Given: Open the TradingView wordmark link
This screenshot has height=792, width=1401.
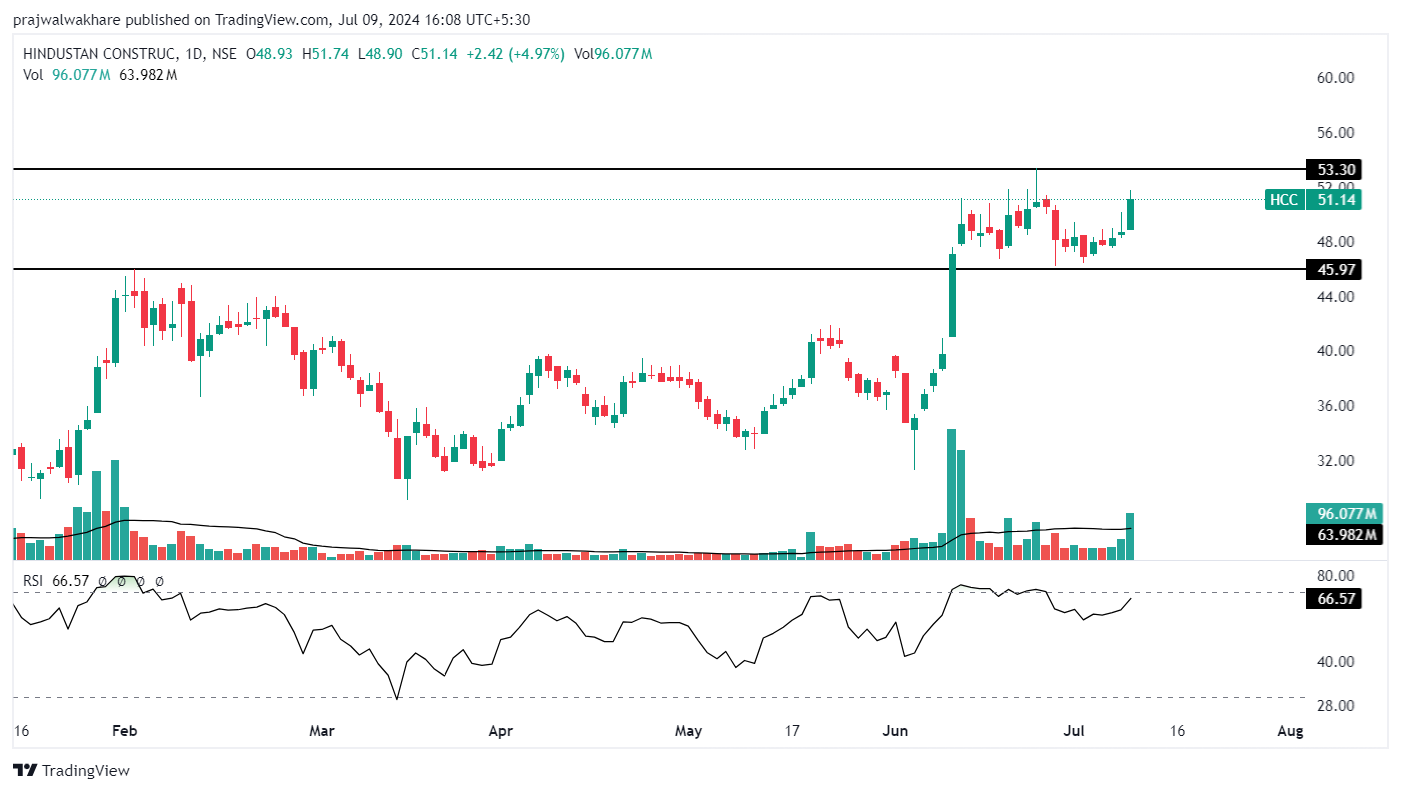Looking at the screenshot, I should pos(86,771).
